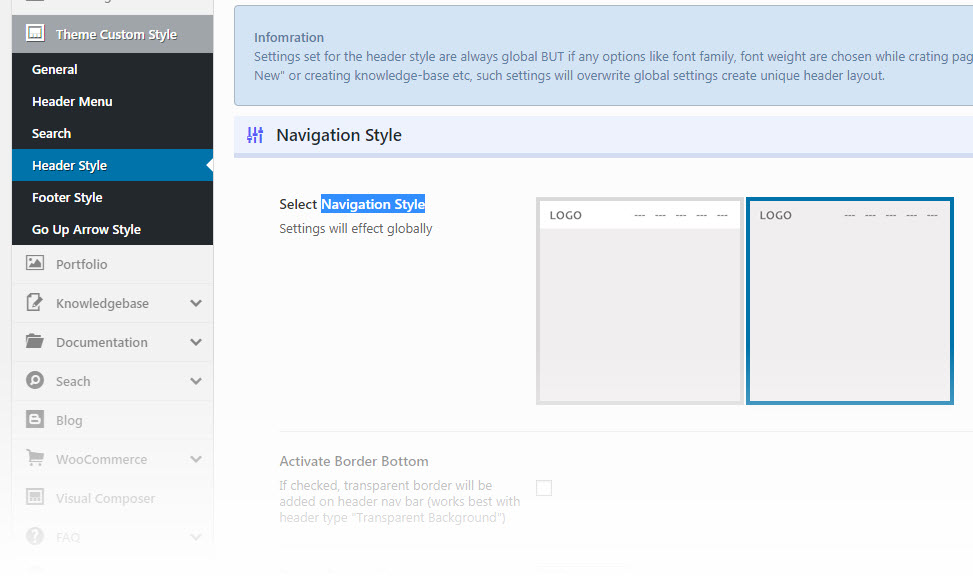Expand the Knowledgebase submenu arrow

coord(195,303)
